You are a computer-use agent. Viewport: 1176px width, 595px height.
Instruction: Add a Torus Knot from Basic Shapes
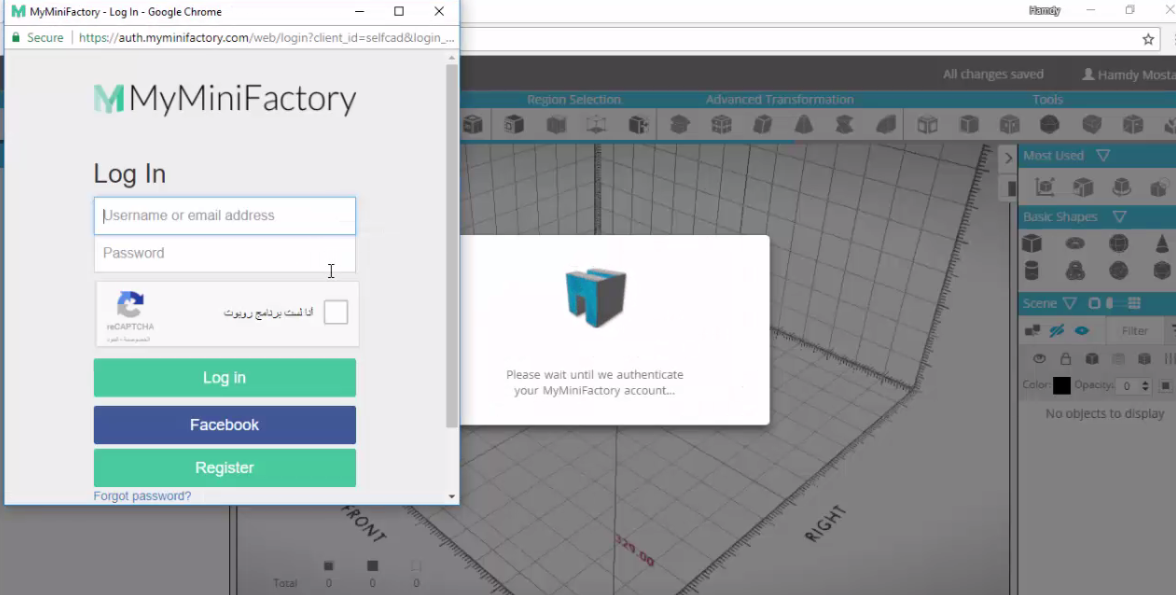pyautogui.click(x=1075, y=270)
